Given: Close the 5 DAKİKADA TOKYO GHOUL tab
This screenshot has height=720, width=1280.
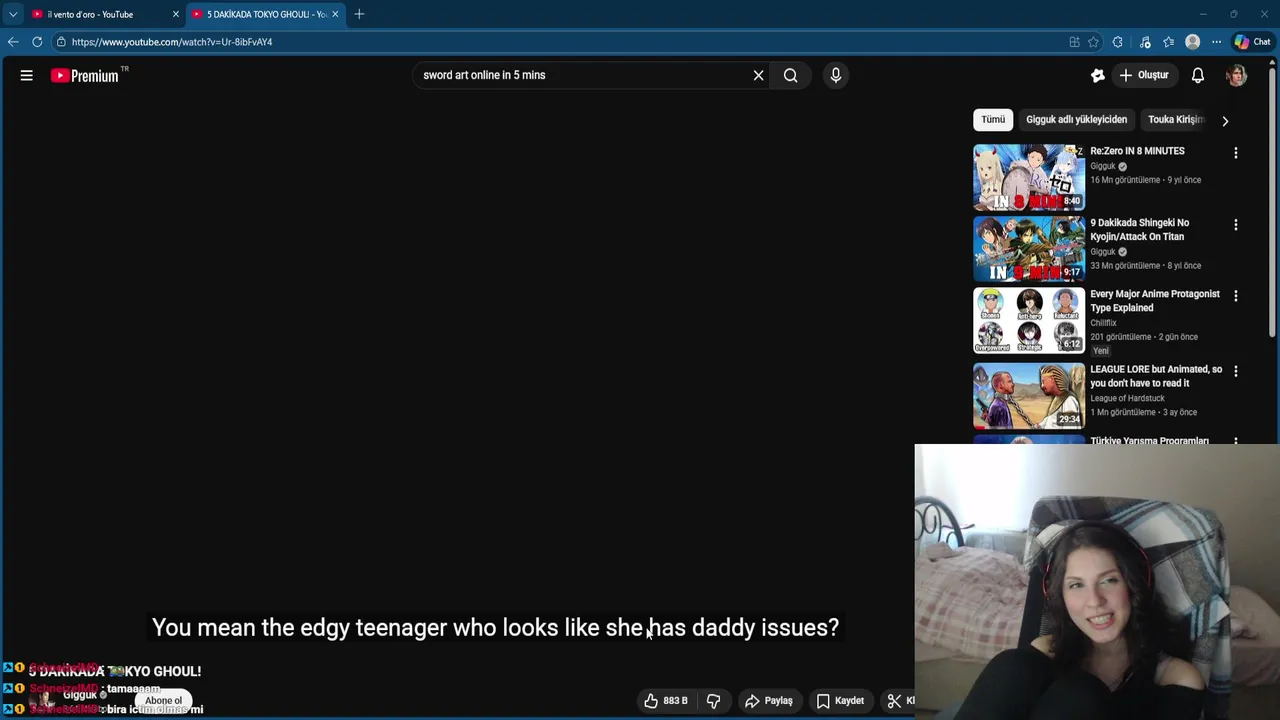Looking at the screenshot, I should [335, 14].
